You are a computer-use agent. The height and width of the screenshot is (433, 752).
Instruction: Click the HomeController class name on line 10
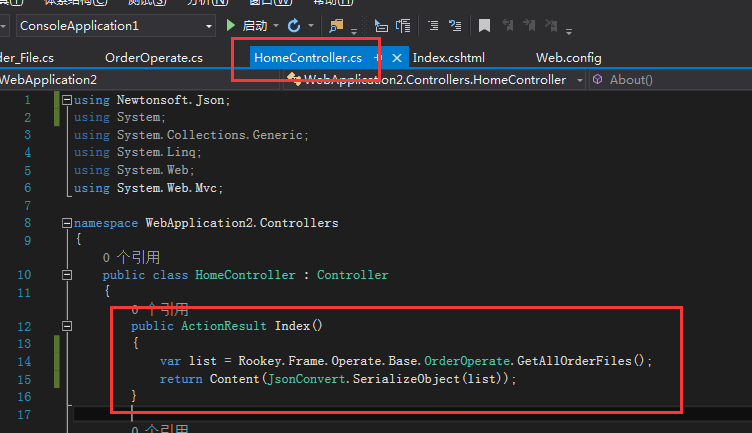[245, 275]
